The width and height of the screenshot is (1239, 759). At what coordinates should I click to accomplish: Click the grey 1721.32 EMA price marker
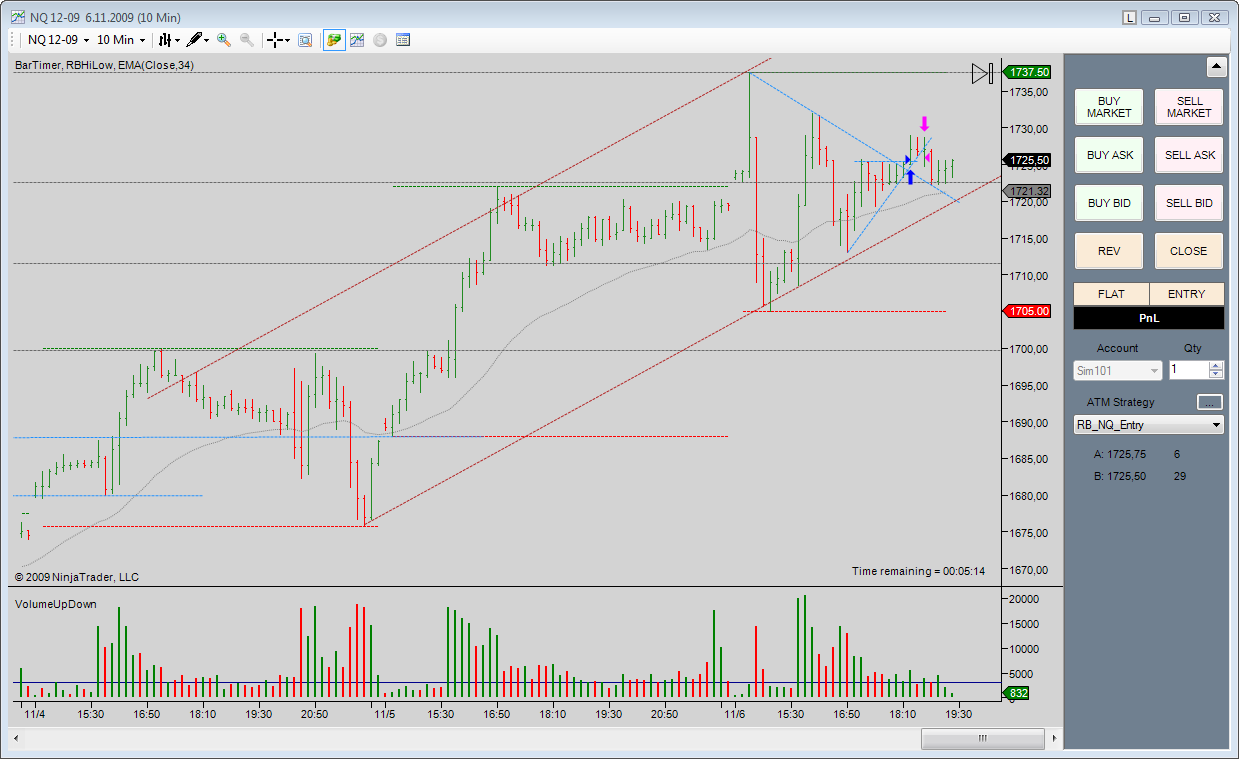point(1027,191)
